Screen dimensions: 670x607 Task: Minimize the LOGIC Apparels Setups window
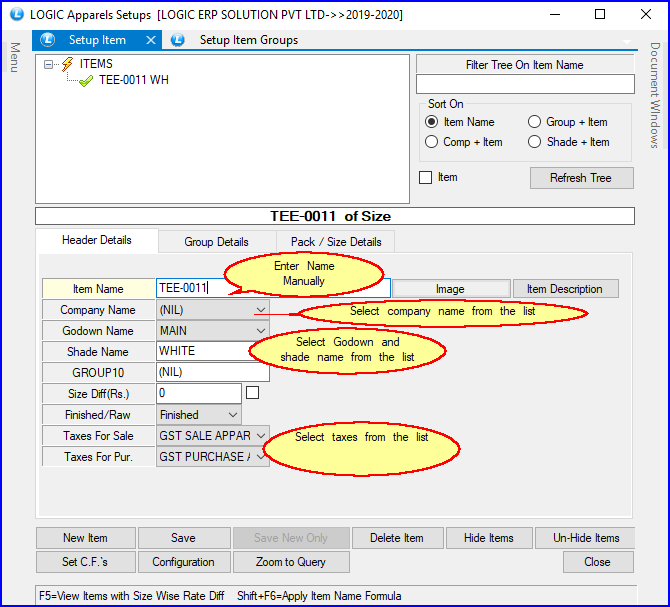[x=555, y=14]
